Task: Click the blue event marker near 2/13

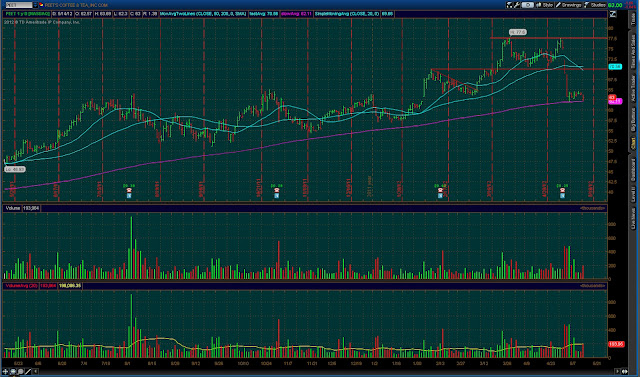Action: pos(440,196)
